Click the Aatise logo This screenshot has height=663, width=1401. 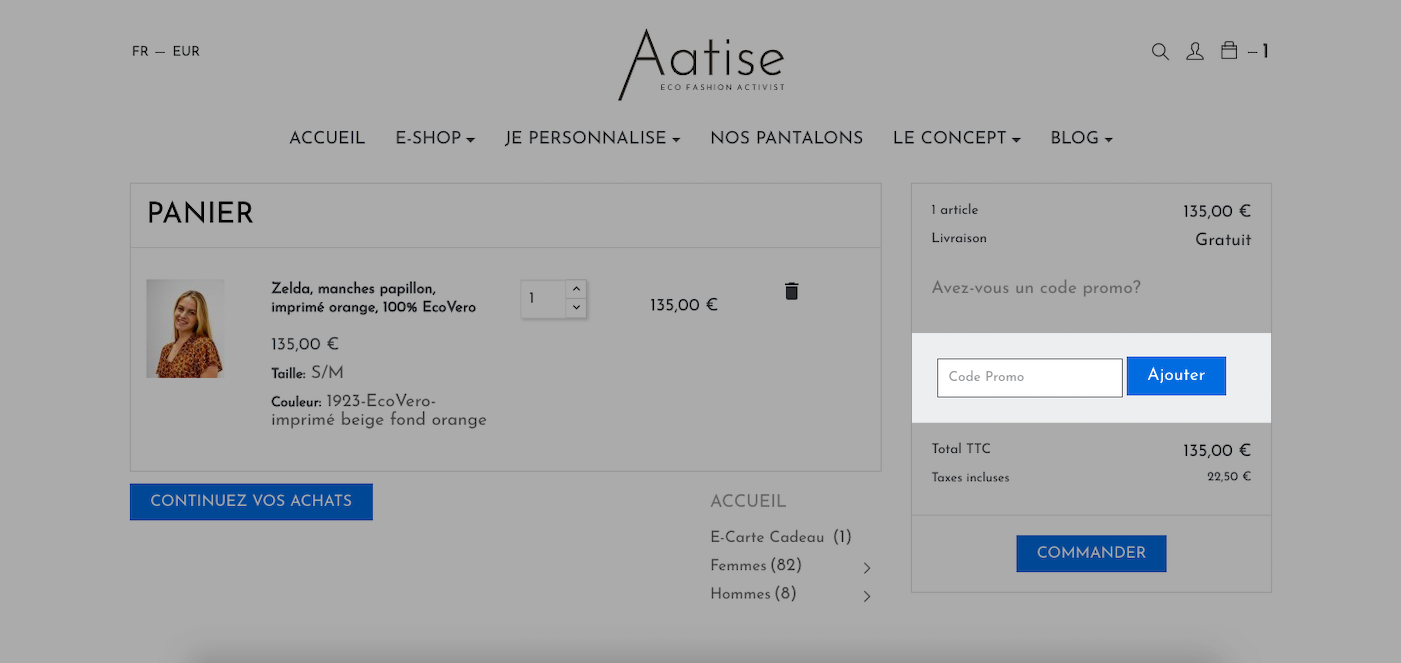[x=701, y=64]
